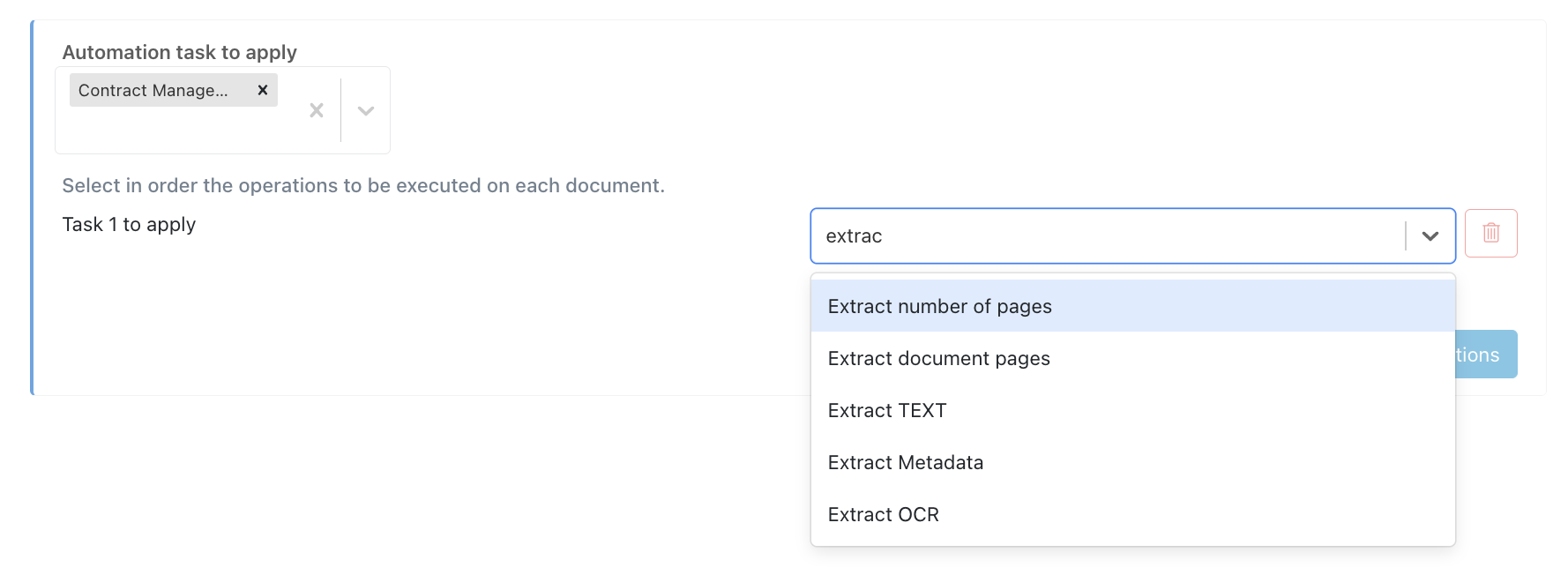1568x575 pixels.
Task: Clear all selected automation tasks
Action: point(317,110)
